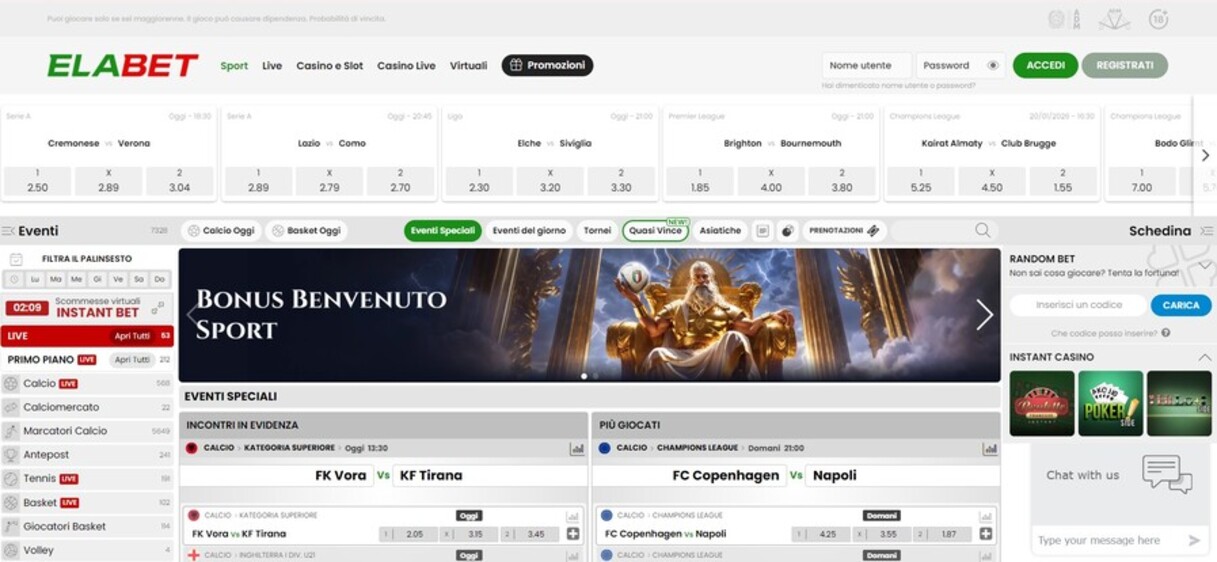Toggle the clock time filter
1217x562 pixels.
(x=15, y=280)
